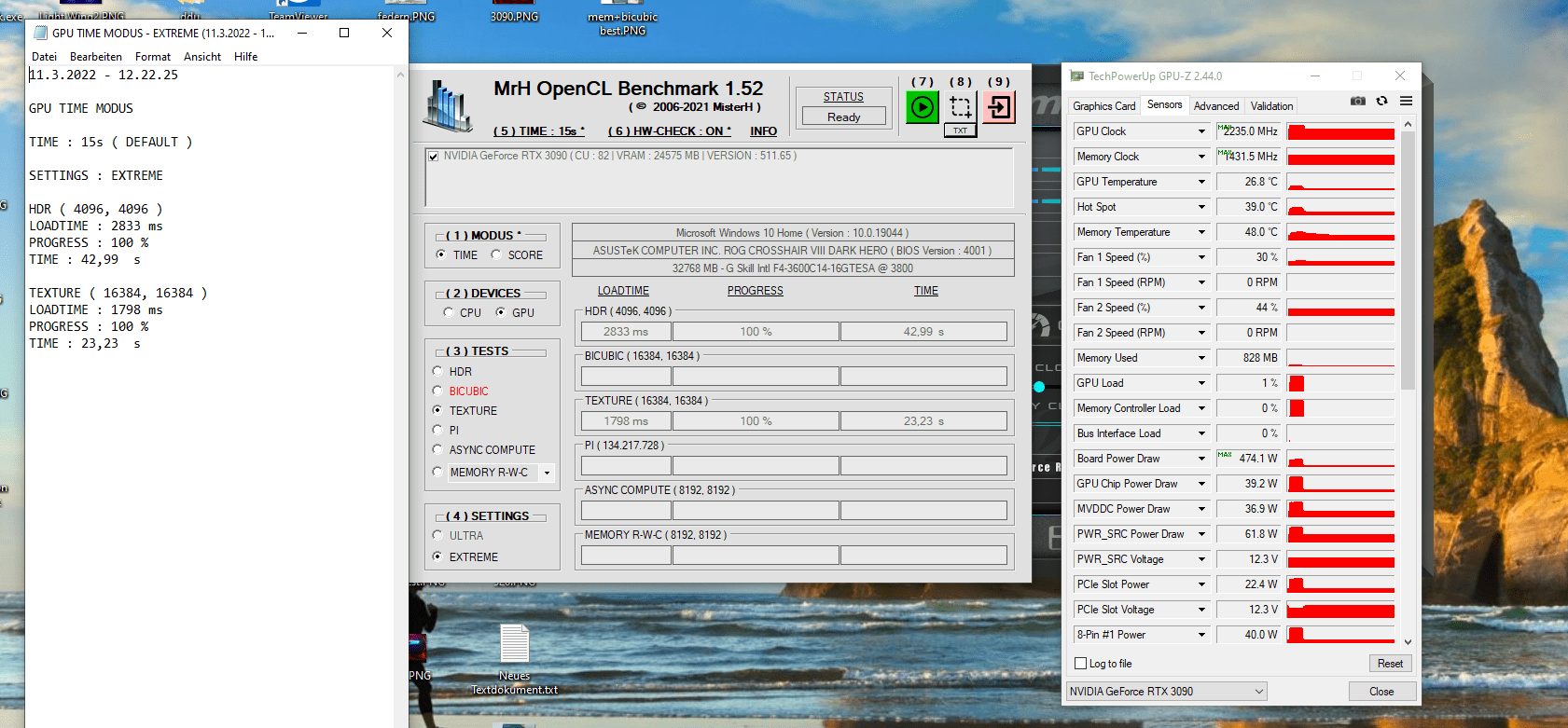Toggle the NVIDIA GeForce RTX 3090 device checkbox

point(434,157)
